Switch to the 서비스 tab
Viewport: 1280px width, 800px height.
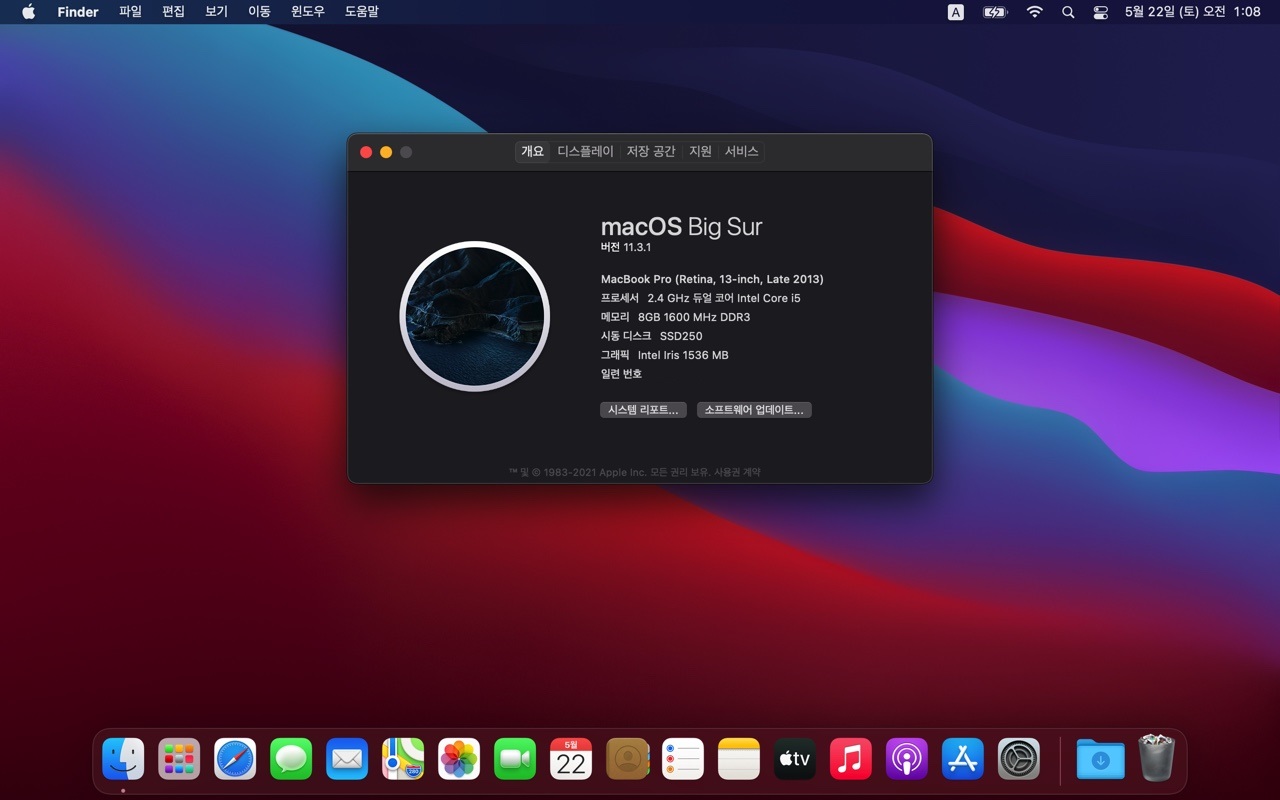pos(742,151)
